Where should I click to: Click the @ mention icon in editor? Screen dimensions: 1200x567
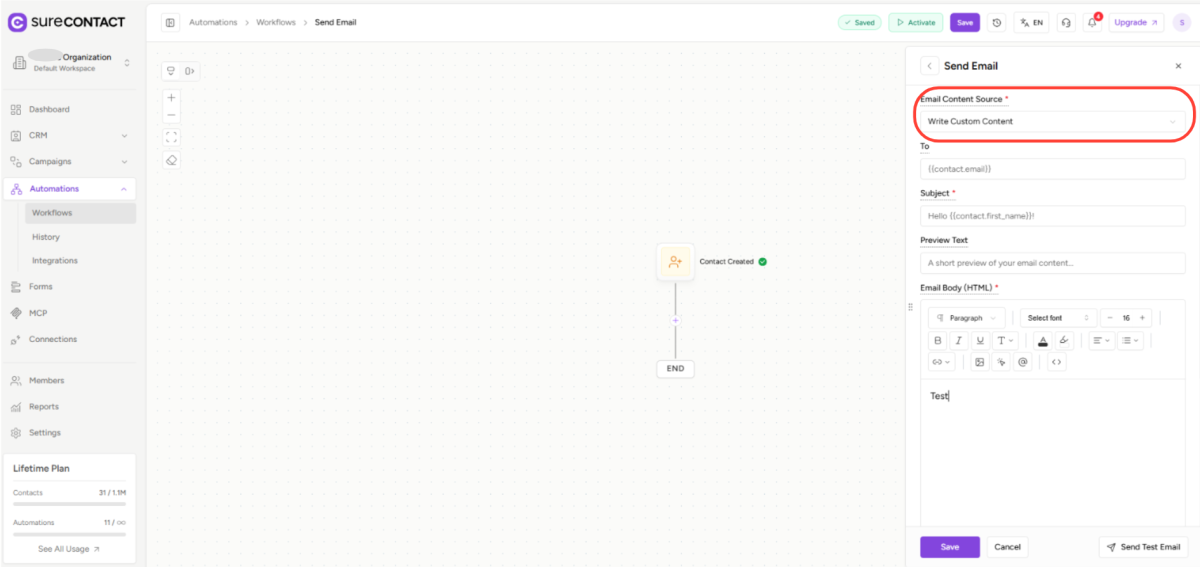tap(1022, 362)
